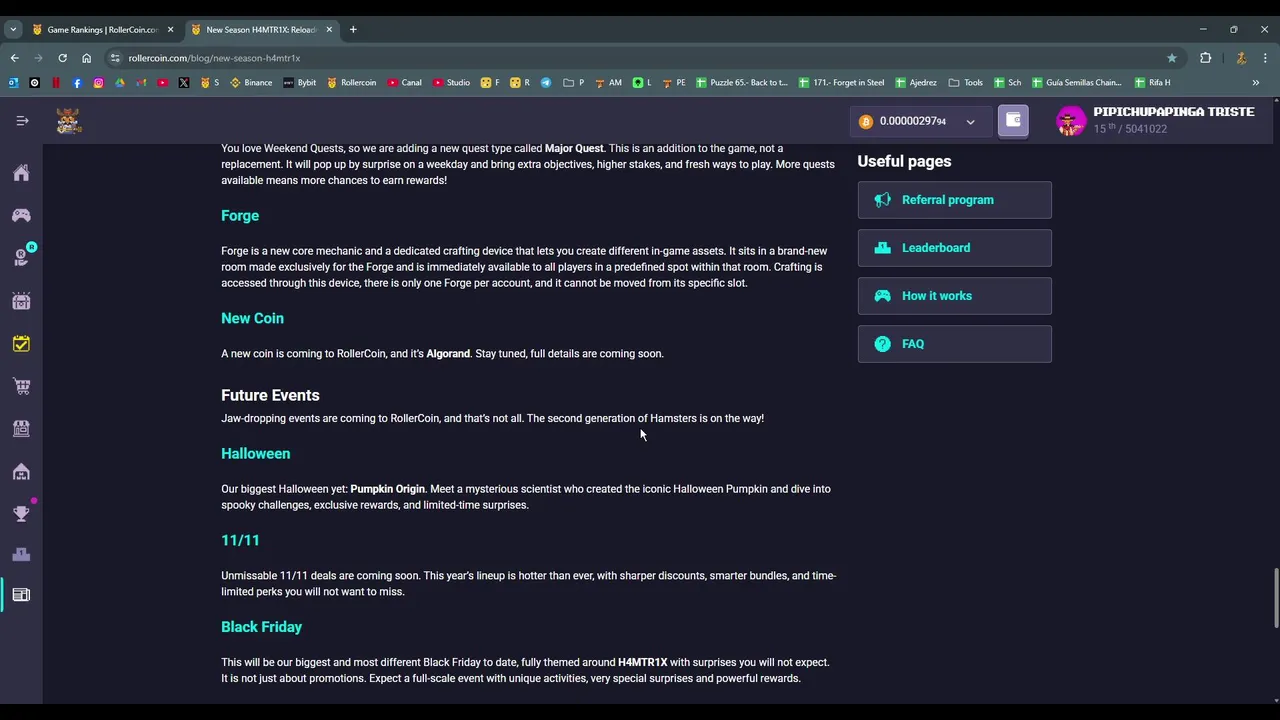The height and width of the screenshot is (720, 1280).
Task: Click the Forge section heading
Action: coord(240,216)
